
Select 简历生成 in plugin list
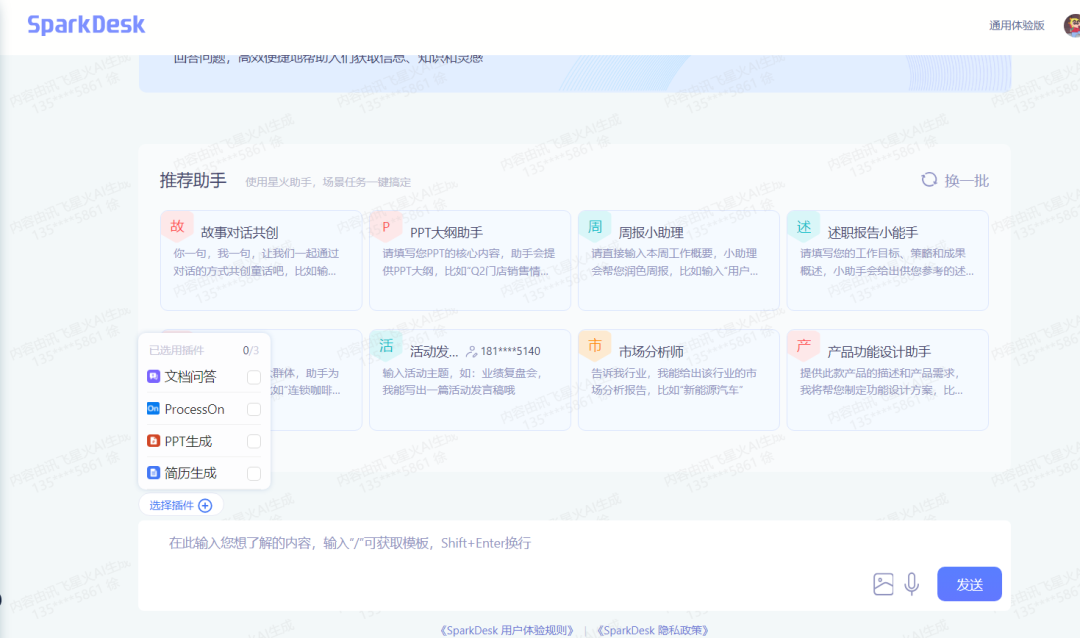pos(204,473)
